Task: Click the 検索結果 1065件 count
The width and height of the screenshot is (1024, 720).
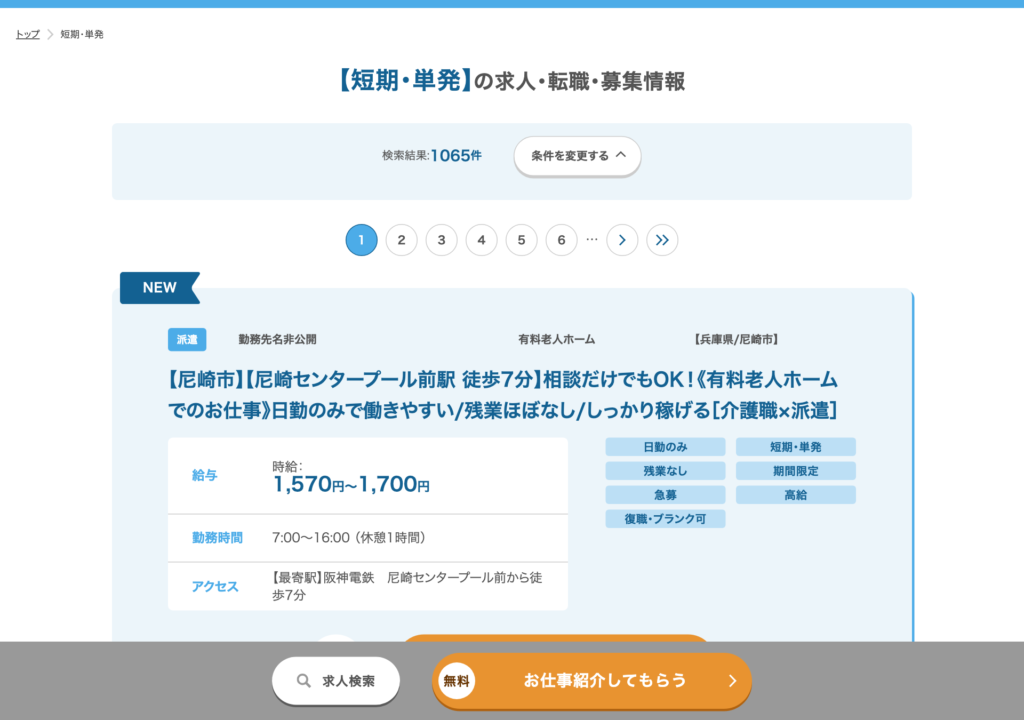Action: pos(432,155)
